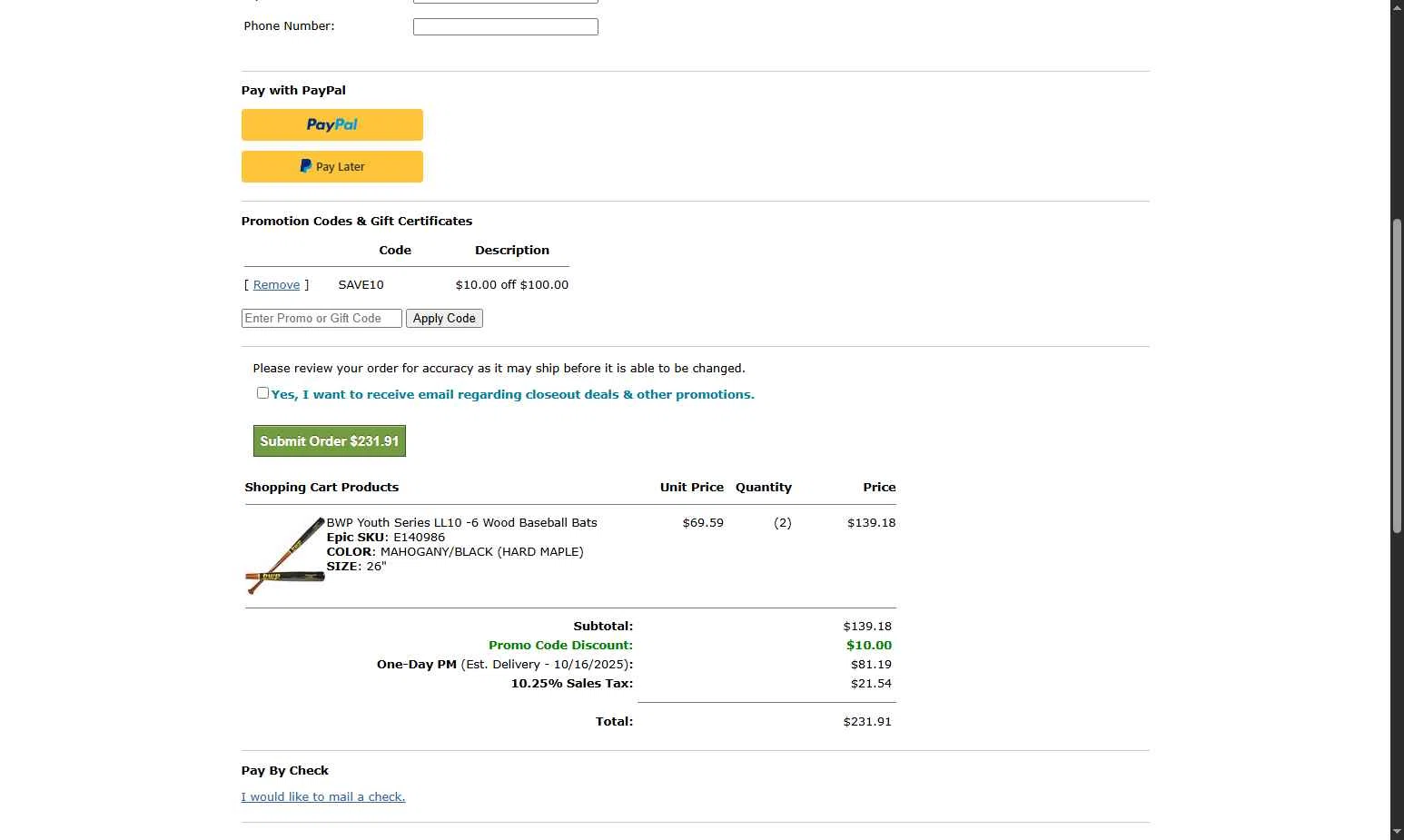Click the promo or gift code field

(x=321, y=319)
